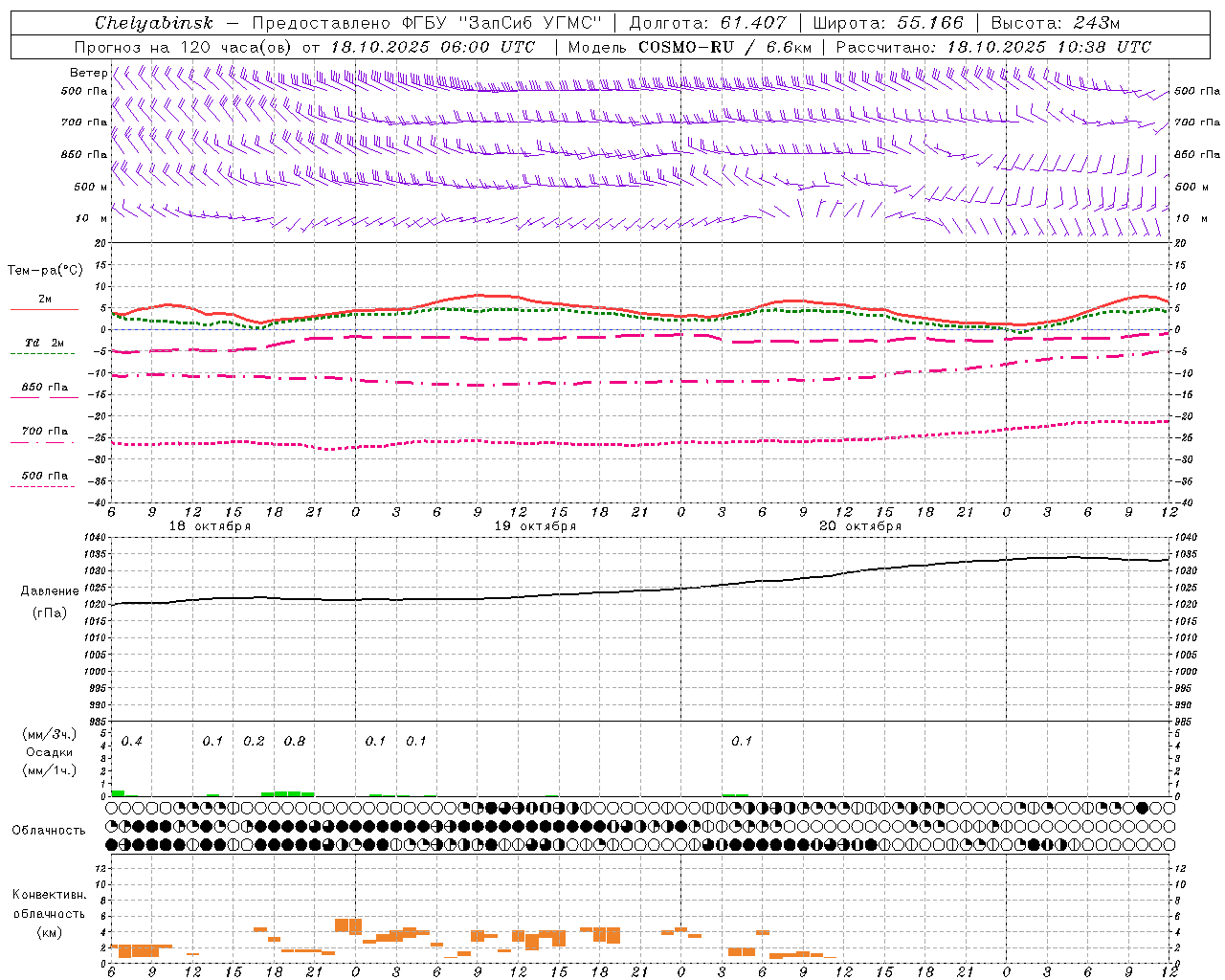The height and width of the screenshot is (980, 1225).
Task: Click '1040' on the left pressure axis
Action: 97,538
